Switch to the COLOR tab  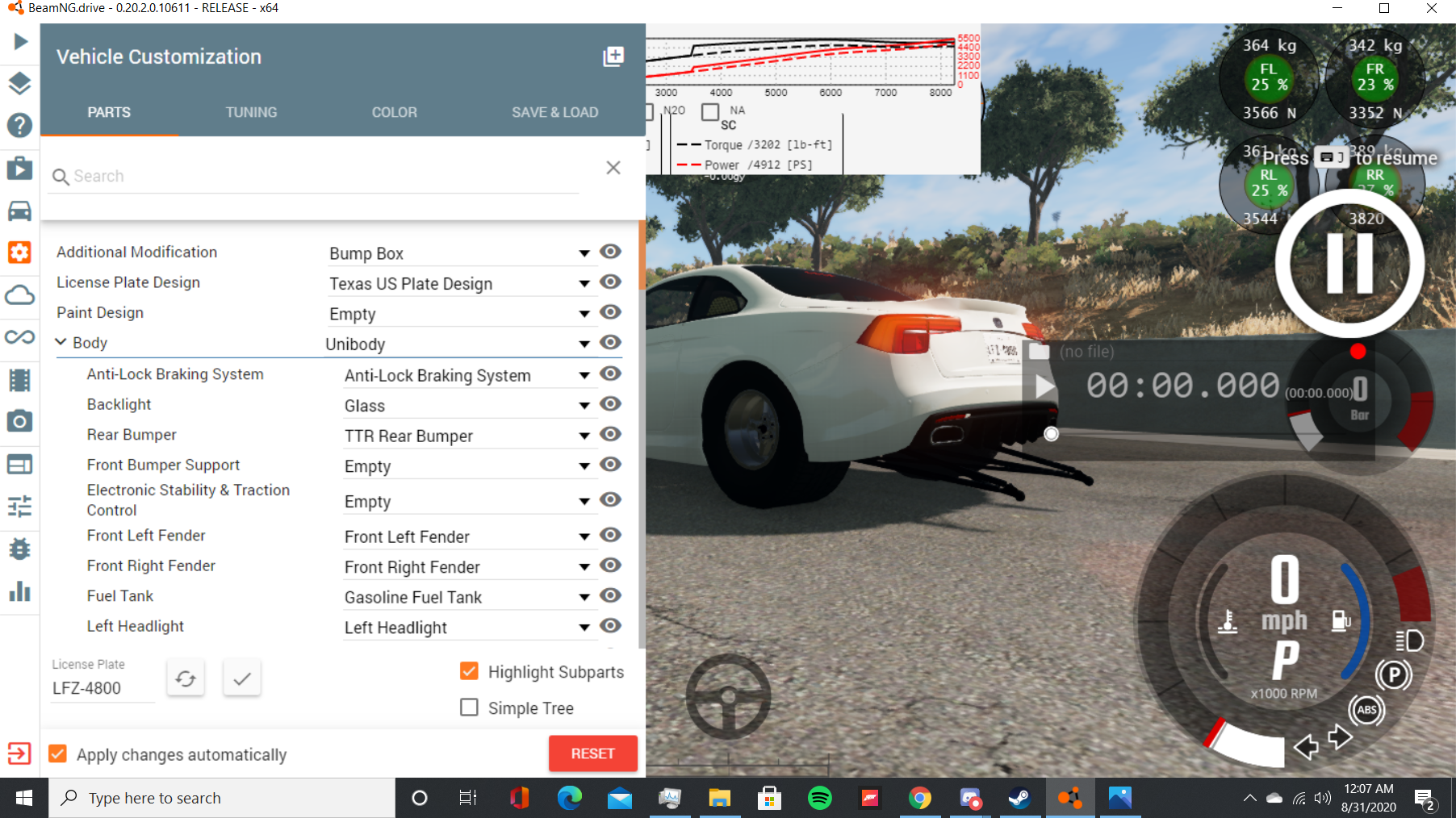394,112
